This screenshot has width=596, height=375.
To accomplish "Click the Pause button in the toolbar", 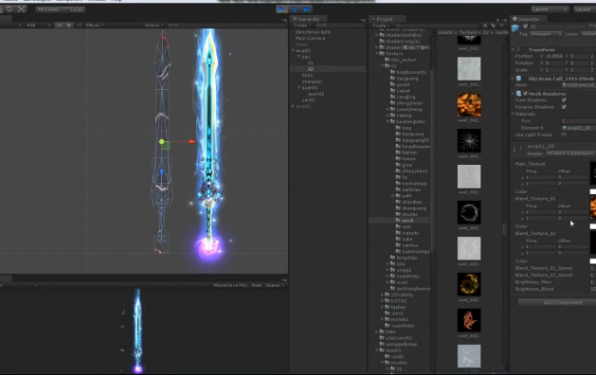I will pos(294,9).
